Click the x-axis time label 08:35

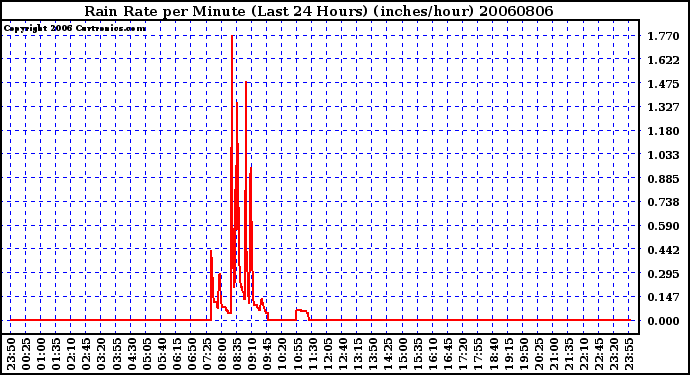[237, 354]
